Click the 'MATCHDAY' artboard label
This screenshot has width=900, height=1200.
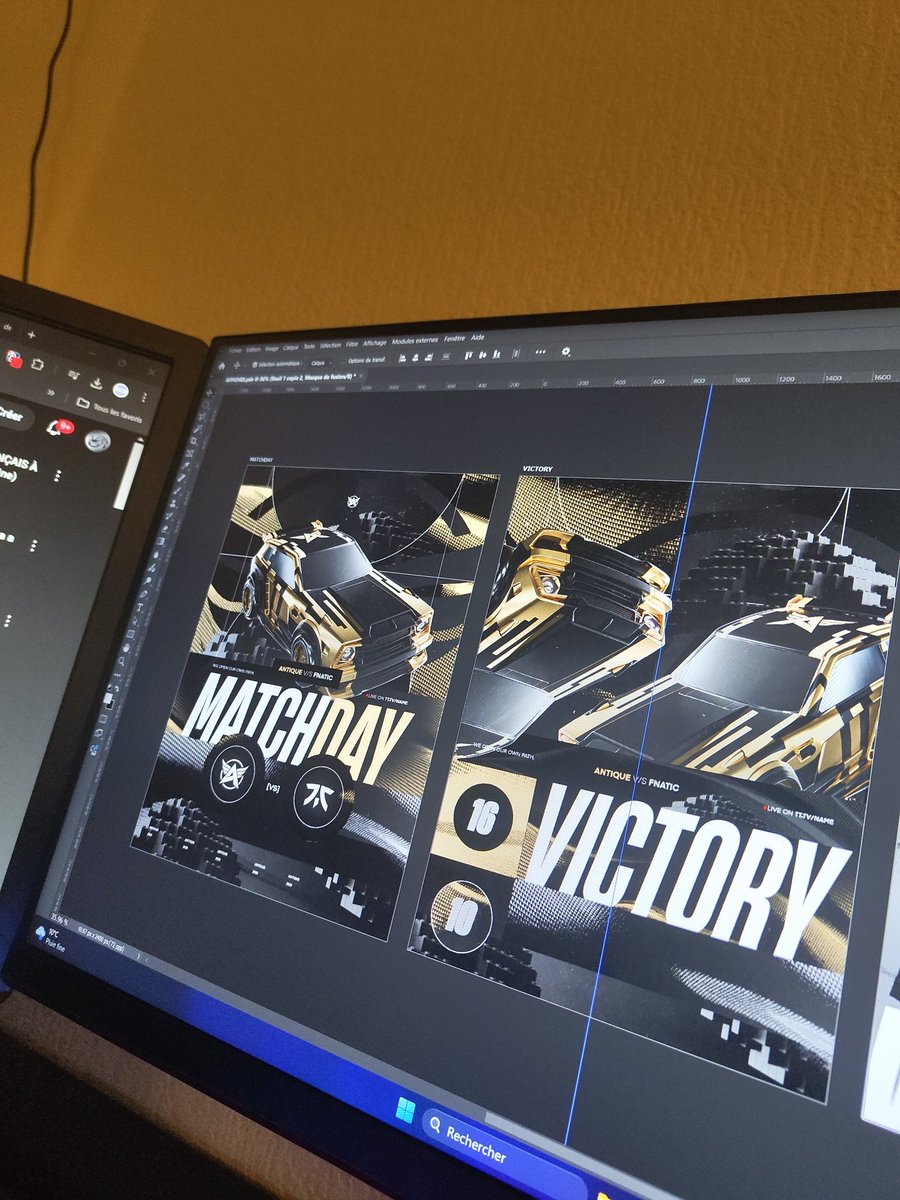[262, 460]
